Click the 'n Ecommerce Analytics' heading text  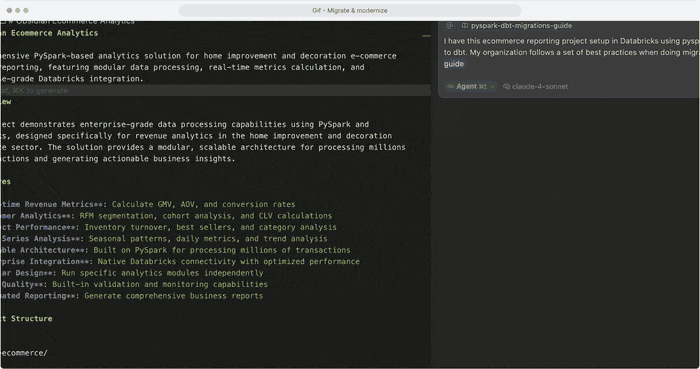[x=49, y=33]
